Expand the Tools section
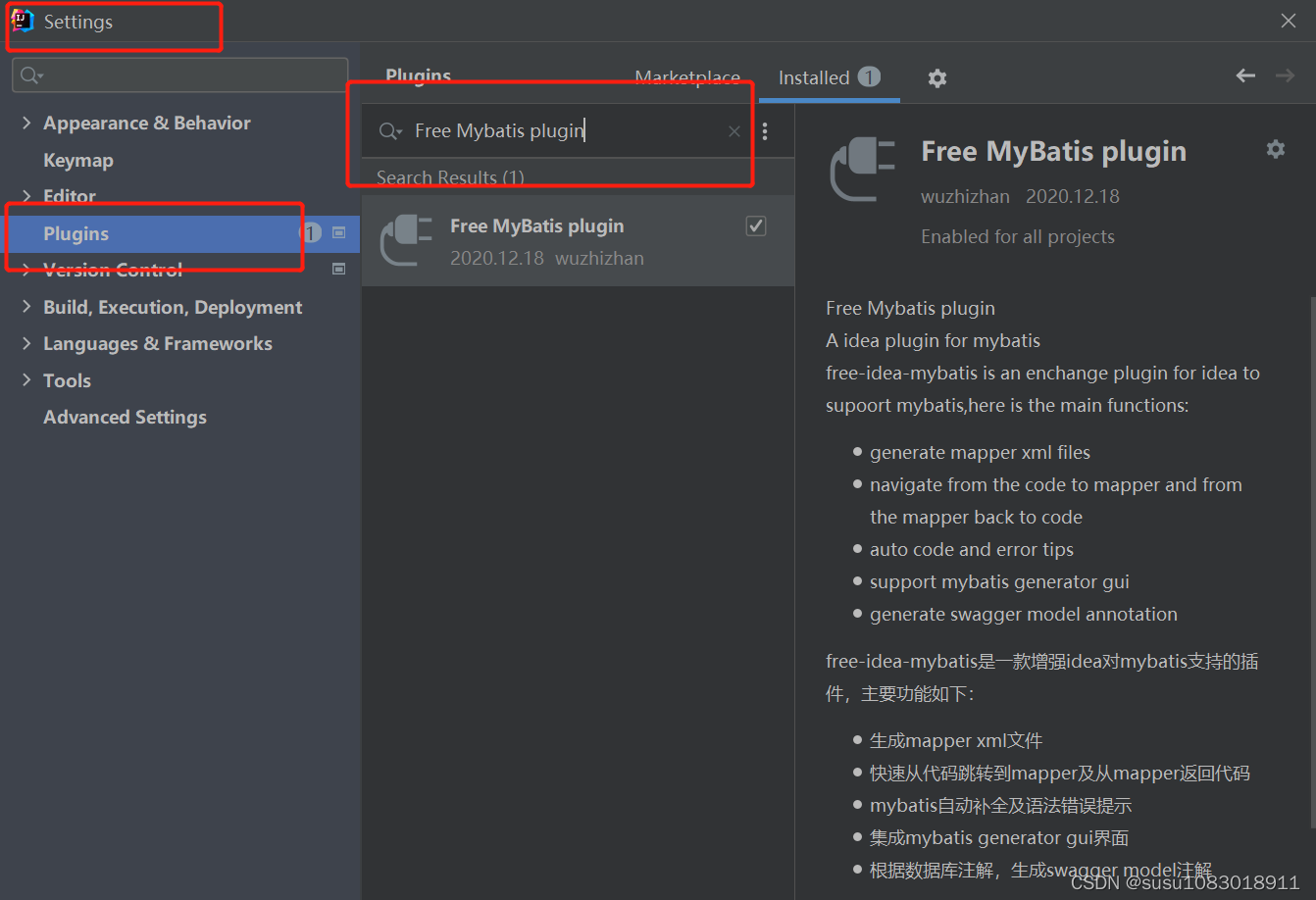 point(26,380)
